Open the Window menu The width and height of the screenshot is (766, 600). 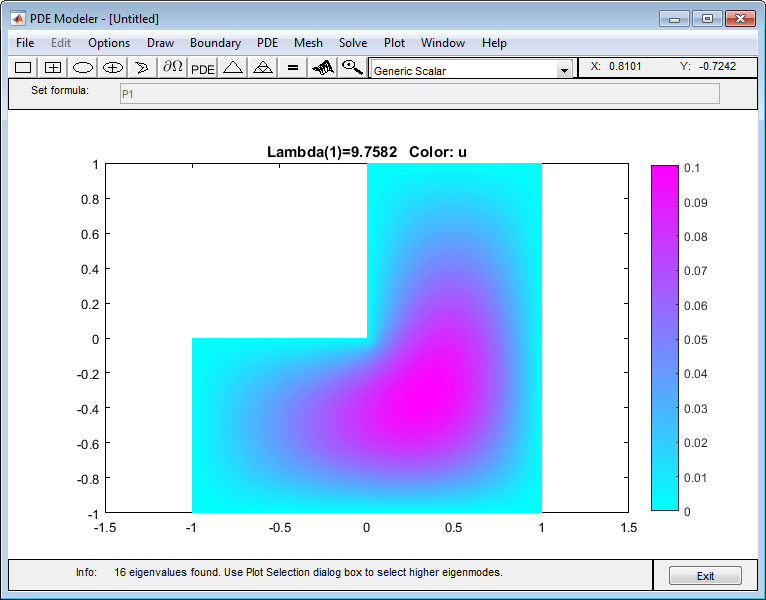coord(443,43)
